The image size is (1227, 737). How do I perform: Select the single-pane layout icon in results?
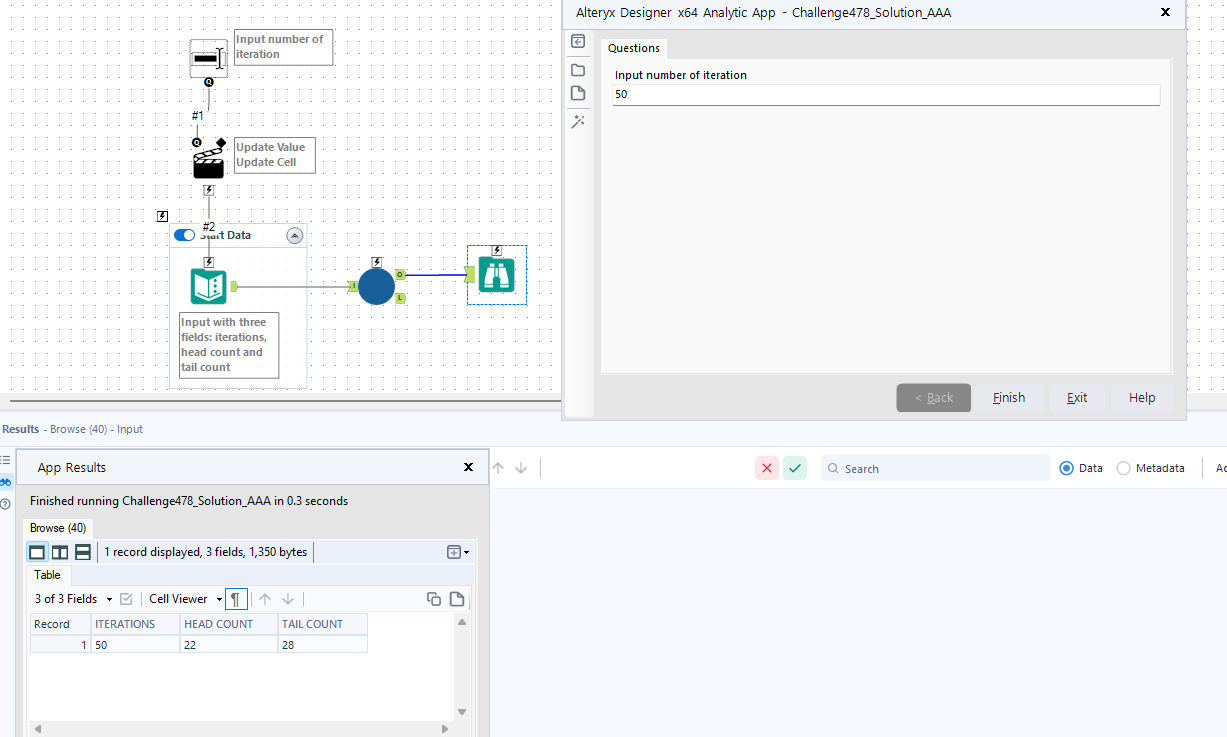(x=36, y=551)
